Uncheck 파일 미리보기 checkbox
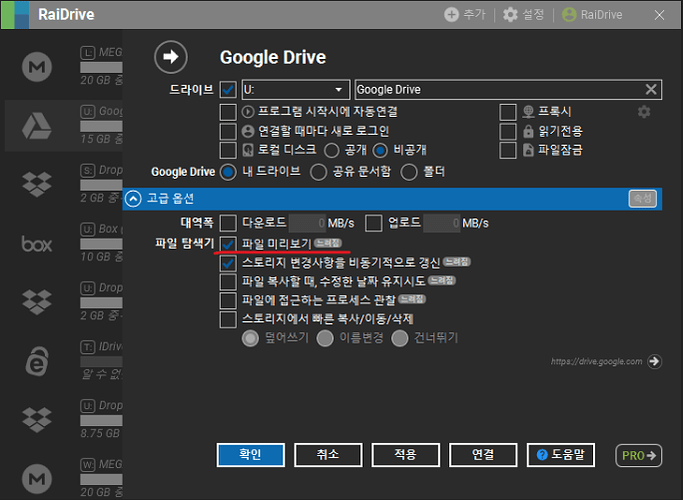This screenshot has height=500, width=683. pyautogui.click(x=228, y=244)
